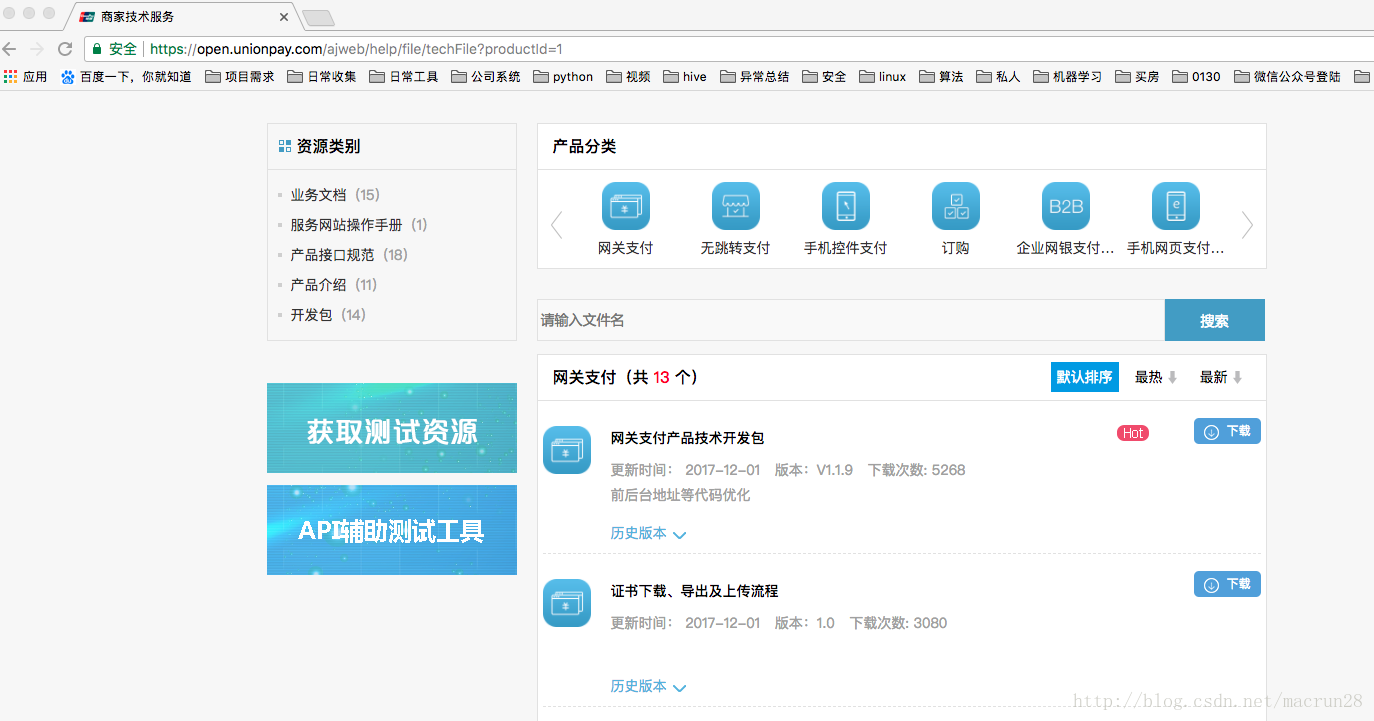Click the 网关支付产品技术开发包 file icon
Viewport: 1374px width, 721px height.
tap(567, 450)
